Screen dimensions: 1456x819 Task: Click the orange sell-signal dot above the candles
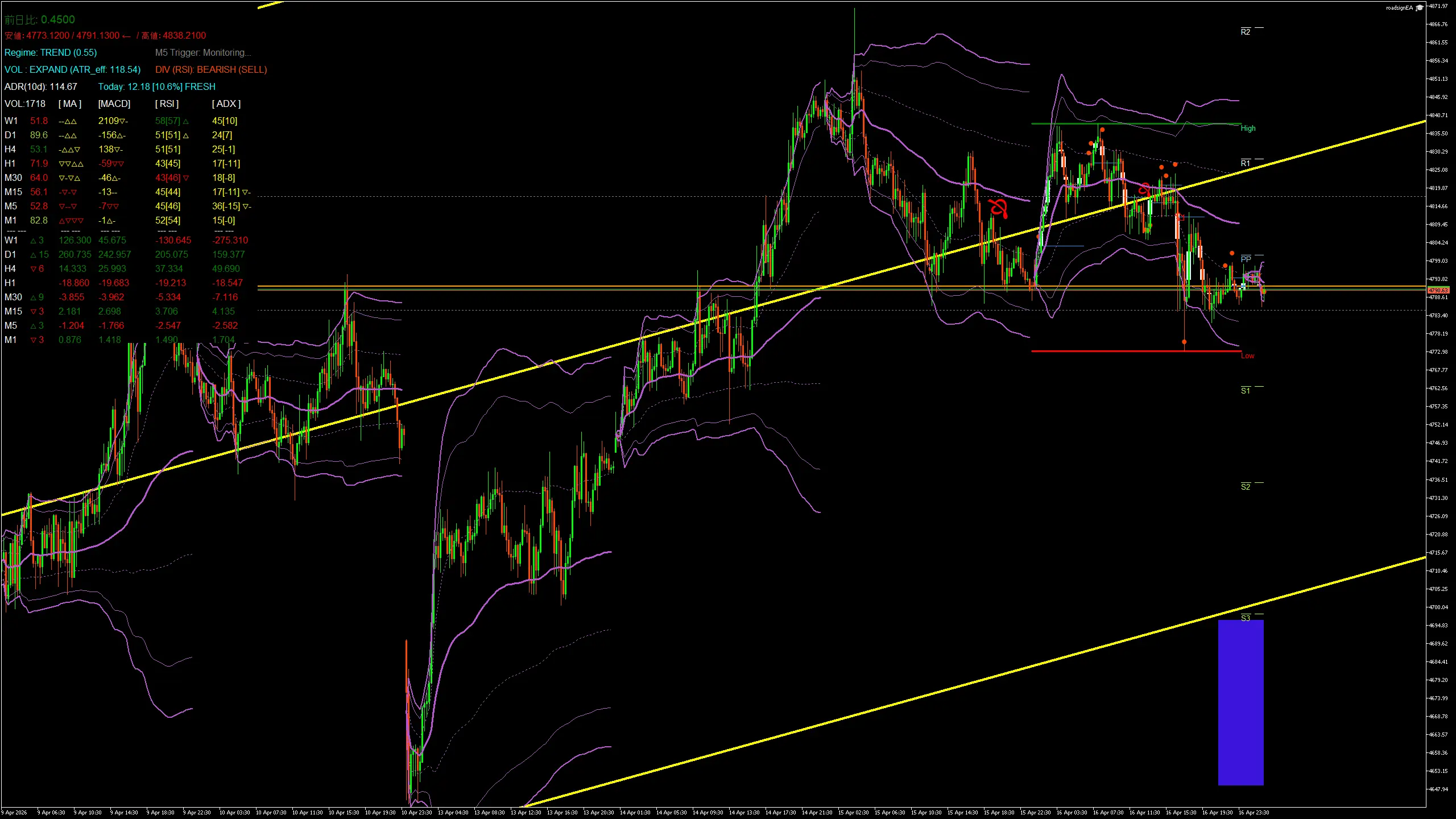1102,130
